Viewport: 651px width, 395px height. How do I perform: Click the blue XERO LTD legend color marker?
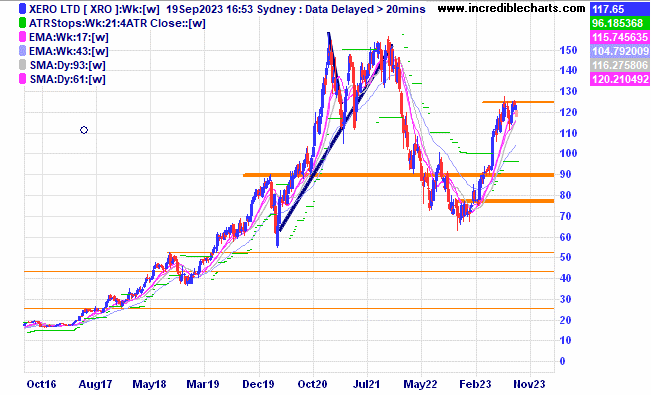coord(22,9)
